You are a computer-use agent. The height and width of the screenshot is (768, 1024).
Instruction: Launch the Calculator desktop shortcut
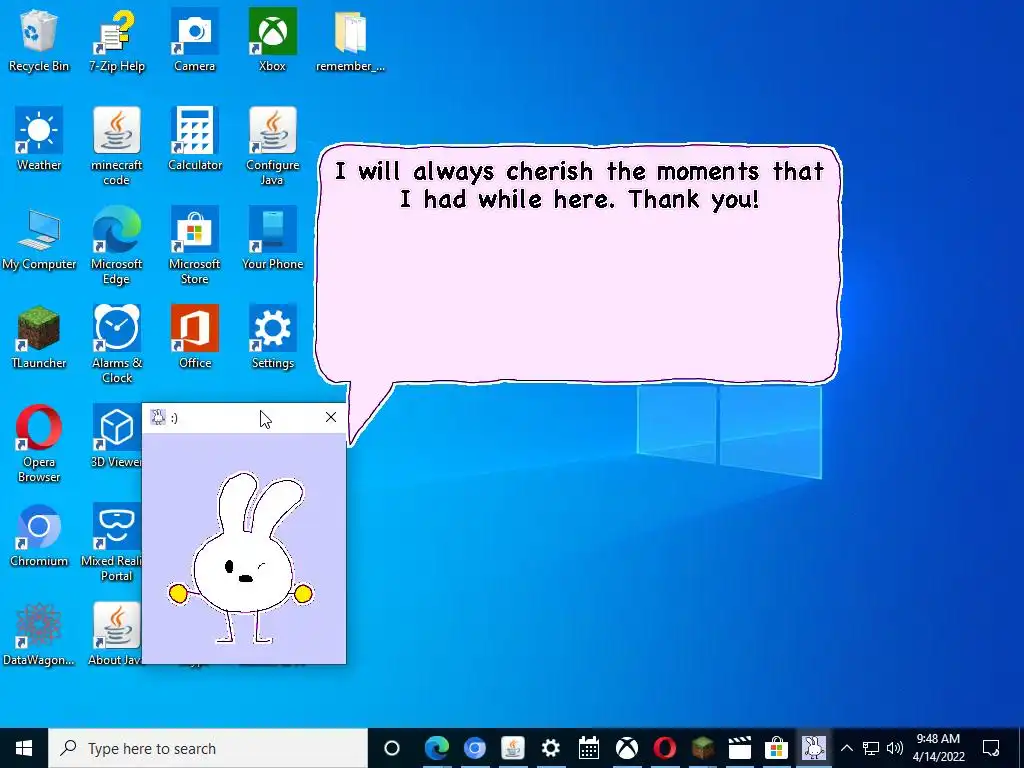click(195, 138)
